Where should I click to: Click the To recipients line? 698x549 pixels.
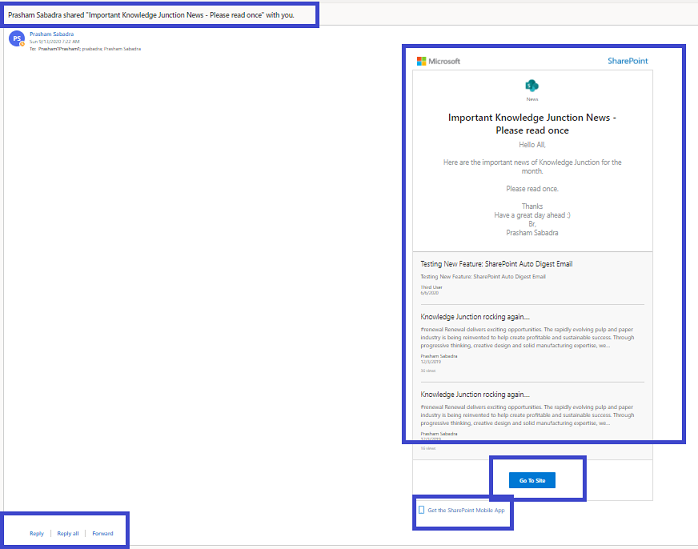[85, 49]
